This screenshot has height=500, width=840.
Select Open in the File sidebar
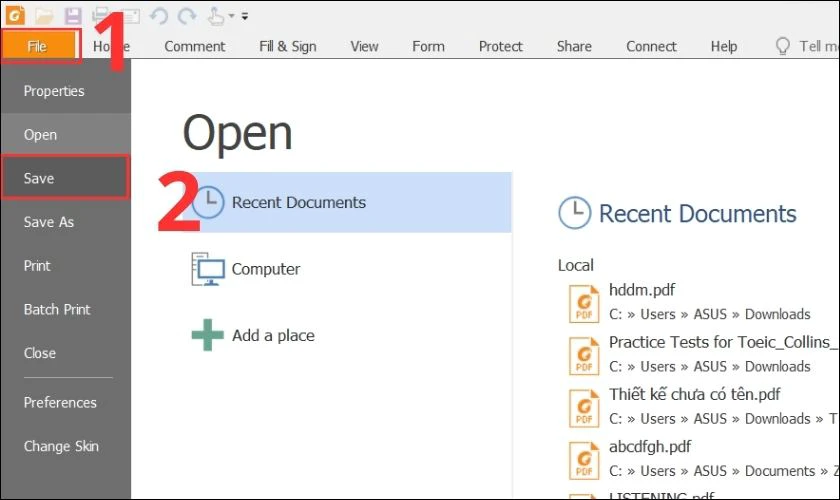point(65,135)
